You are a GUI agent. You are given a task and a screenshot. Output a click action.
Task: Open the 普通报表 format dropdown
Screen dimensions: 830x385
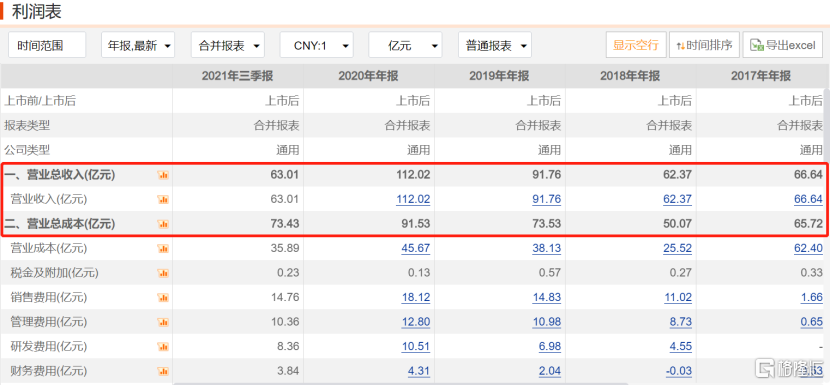click(495, 45)
